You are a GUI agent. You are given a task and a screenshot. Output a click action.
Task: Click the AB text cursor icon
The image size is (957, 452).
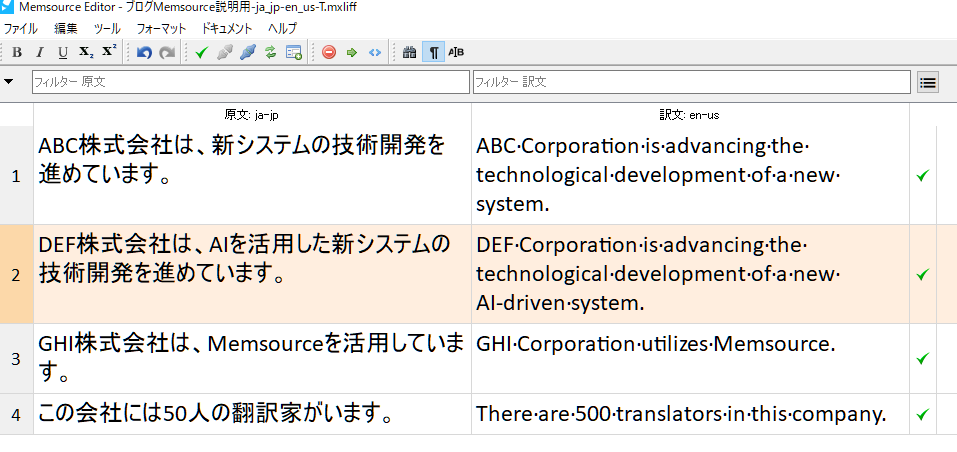pyautogui.click(x=456, y=52)
